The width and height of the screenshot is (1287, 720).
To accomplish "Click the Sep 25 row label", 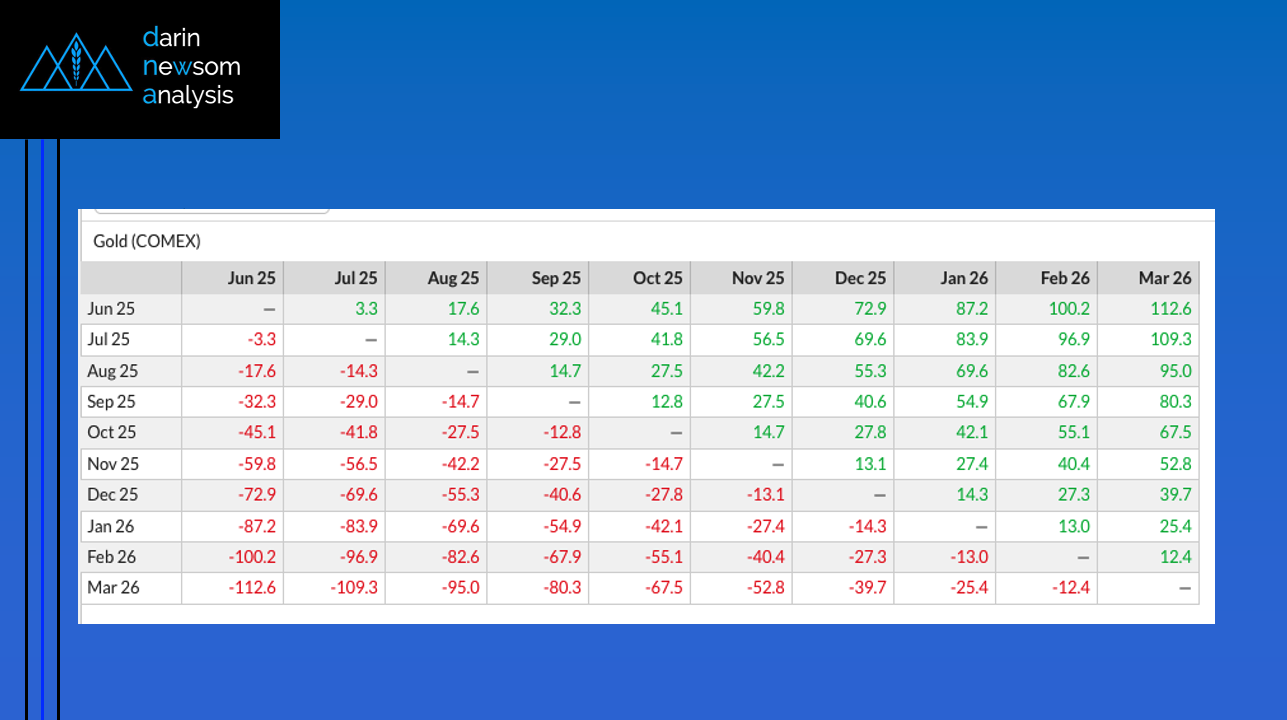I will tap(113, 402).
